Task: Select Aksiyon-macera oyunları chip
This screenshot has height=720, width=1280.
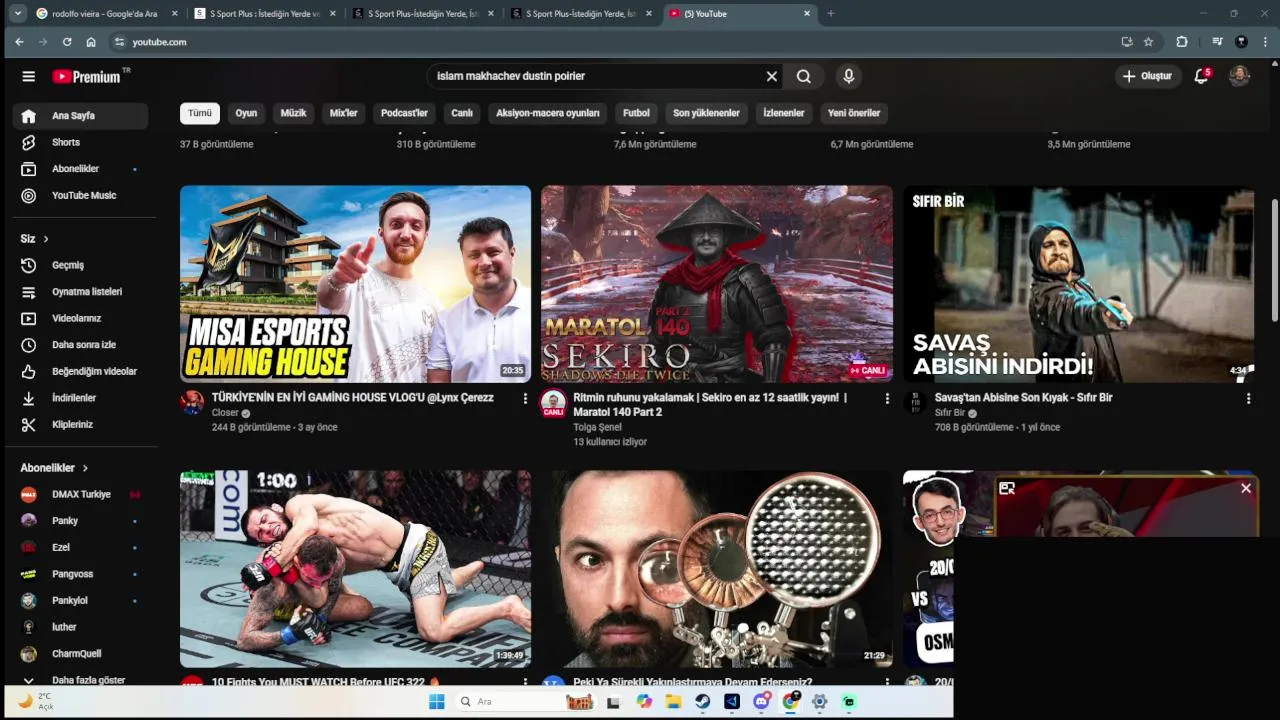Action: [x=548, y=113]
